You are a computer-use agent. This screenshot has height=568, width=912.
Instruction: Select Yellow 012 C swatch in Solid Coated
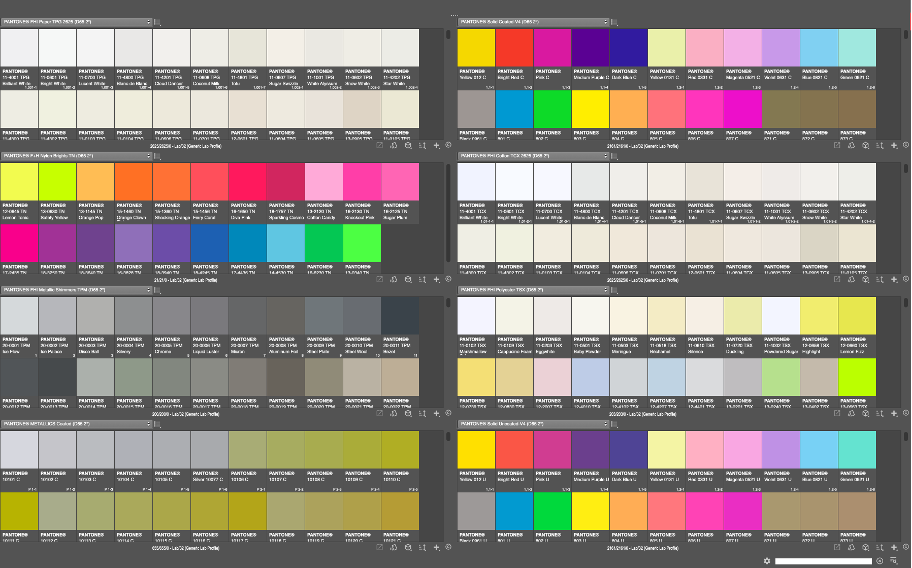coord(476,48)
